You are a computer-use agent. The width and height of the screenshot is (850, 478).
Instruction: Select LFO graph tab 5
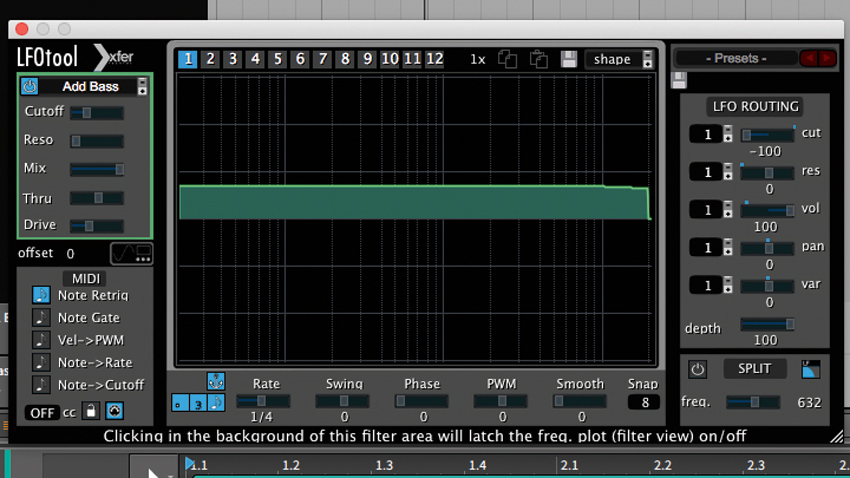tap(278, 59)
